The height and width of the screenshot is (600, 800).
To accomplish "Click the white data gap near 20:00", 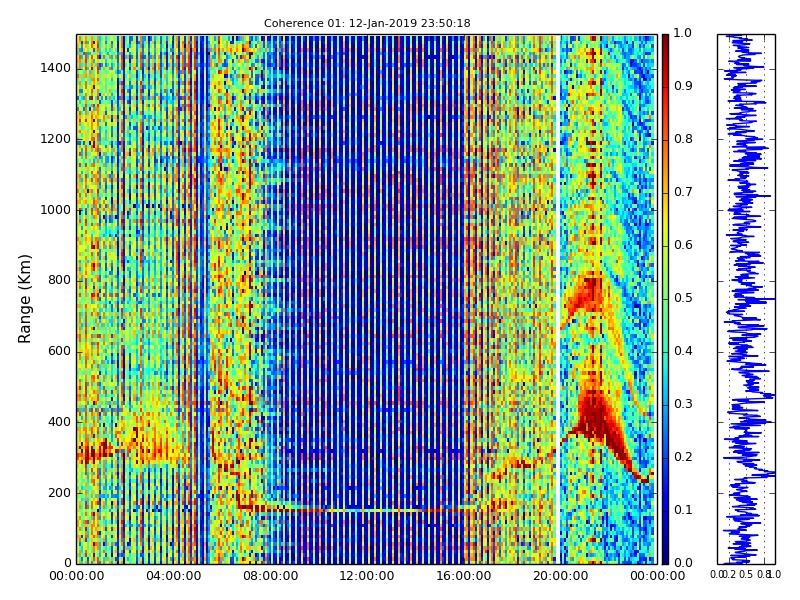I will pyautogui.click(x=558, y=299).
